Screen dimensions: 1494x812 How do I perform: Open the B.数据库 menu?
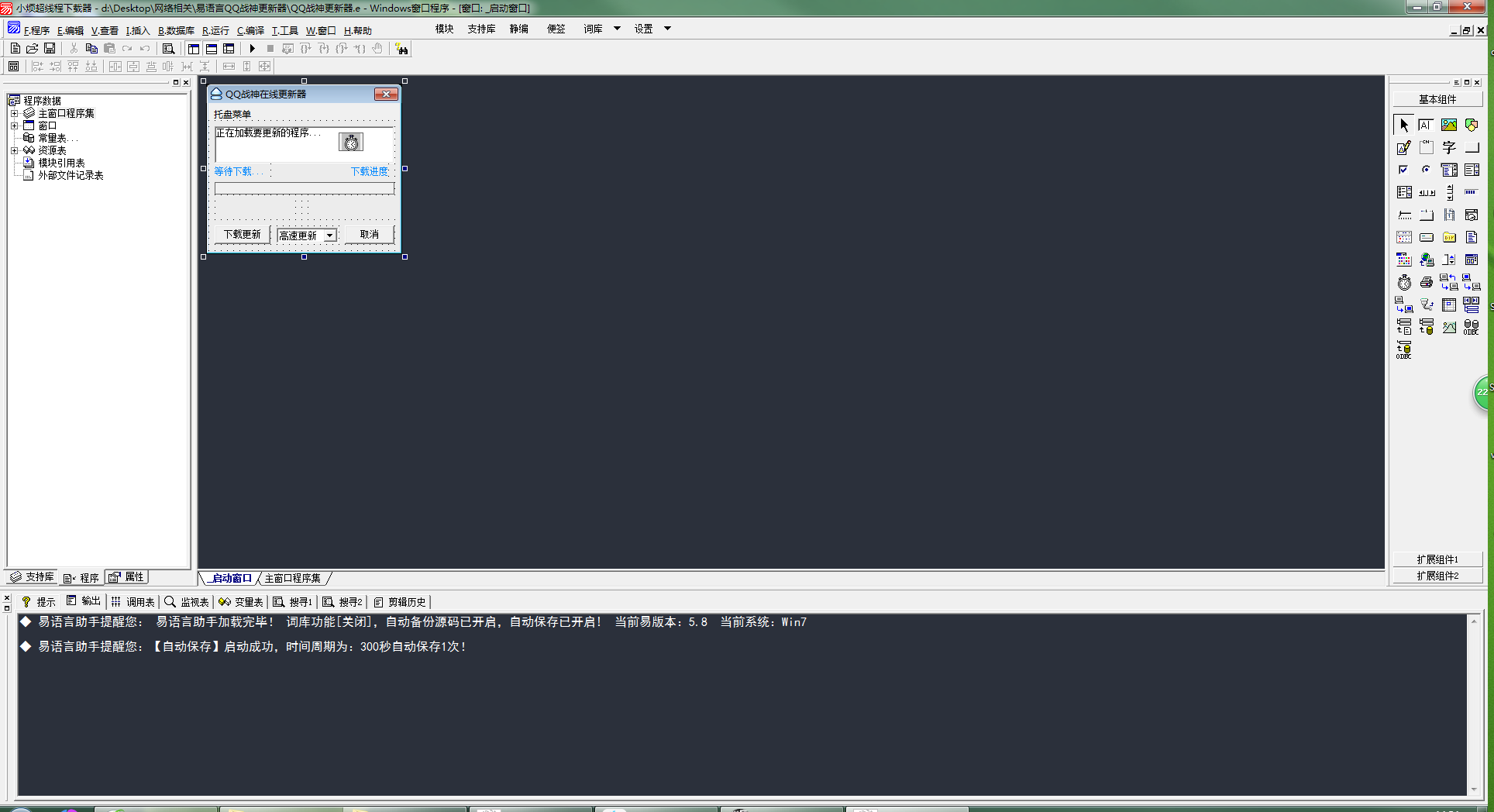177,31
